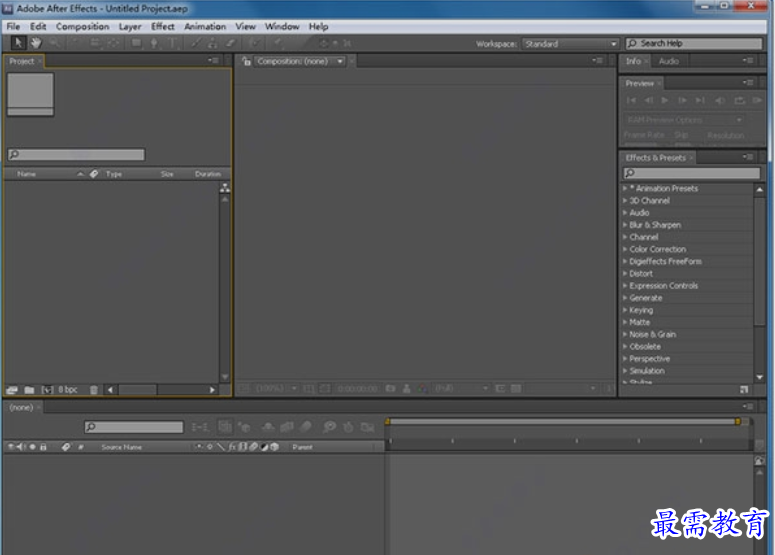Expand the Digieffects FreeForm category
This screenshot has width=775, height=555.
[625, 261]
